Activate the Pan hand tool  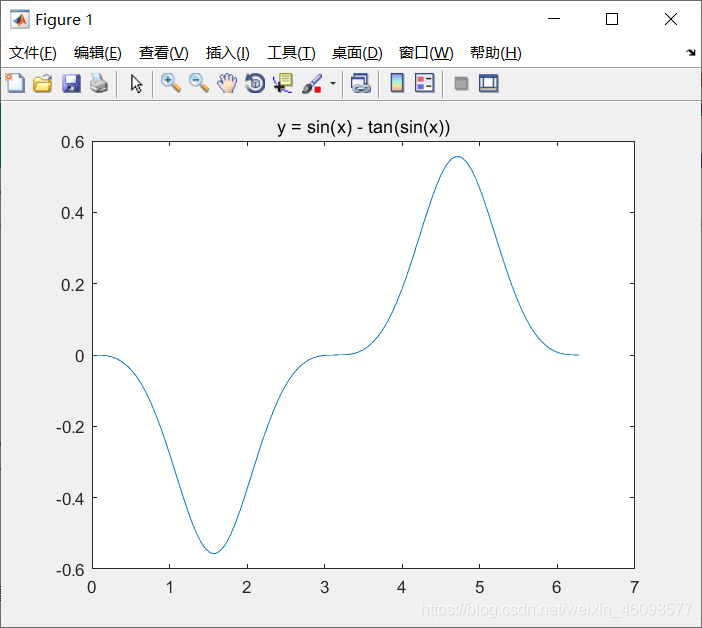pyautogui.click(x=227, y=84)
